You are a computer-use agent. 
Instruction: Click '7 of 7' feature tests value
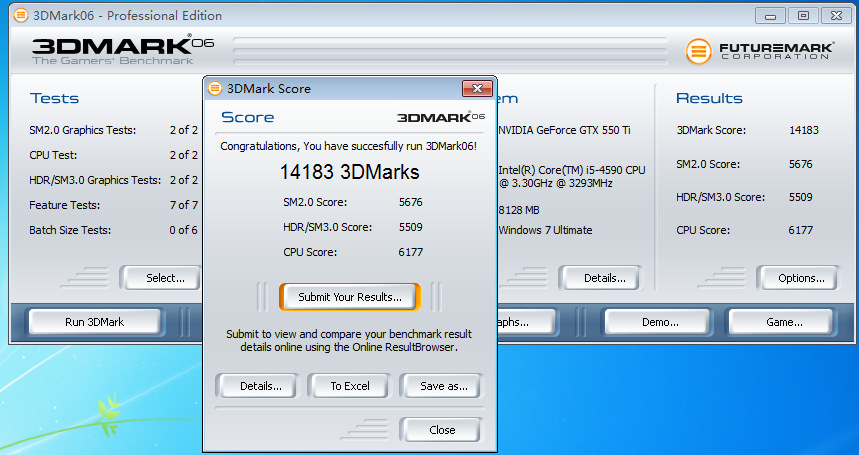[184, 205]
